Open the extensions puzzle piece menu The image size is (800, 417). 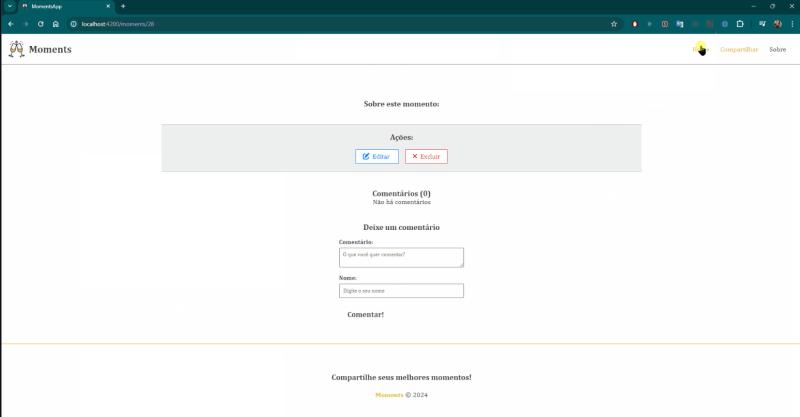(740, 24)
